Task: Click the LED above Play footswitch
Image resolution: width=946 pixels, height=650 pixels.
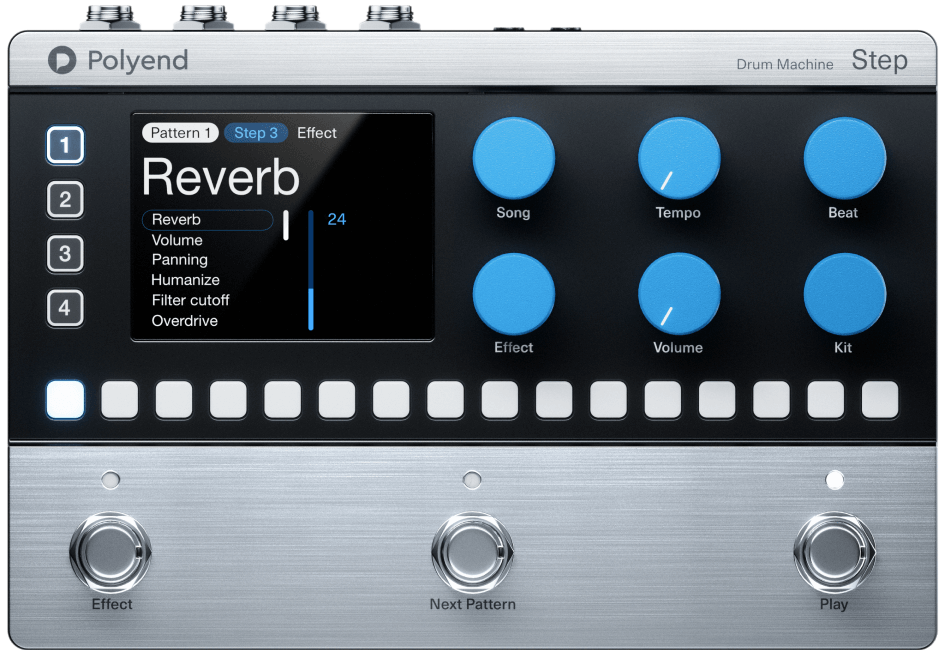Action: coord(834,480)
